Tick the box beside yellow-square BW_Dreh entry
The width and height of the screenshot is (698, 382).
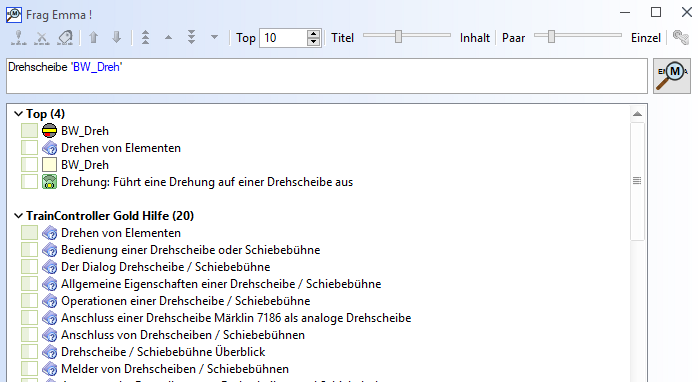pyautogui.click(x=29, y=165)
